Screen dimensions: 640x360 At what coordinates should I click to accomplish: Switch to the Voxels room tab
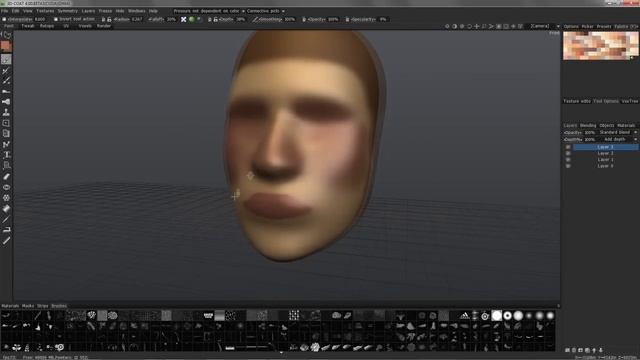(85, 26)
